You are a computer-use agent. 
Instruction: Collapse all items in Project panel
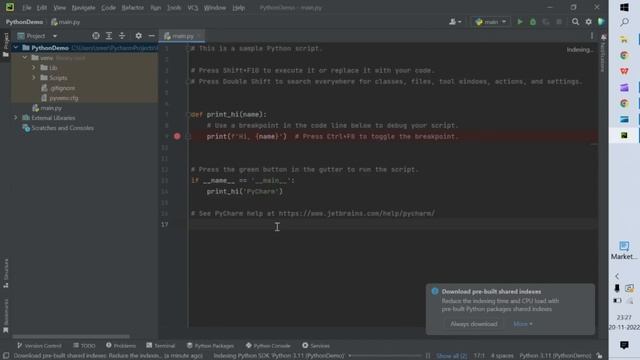click(x=122, y=36)
